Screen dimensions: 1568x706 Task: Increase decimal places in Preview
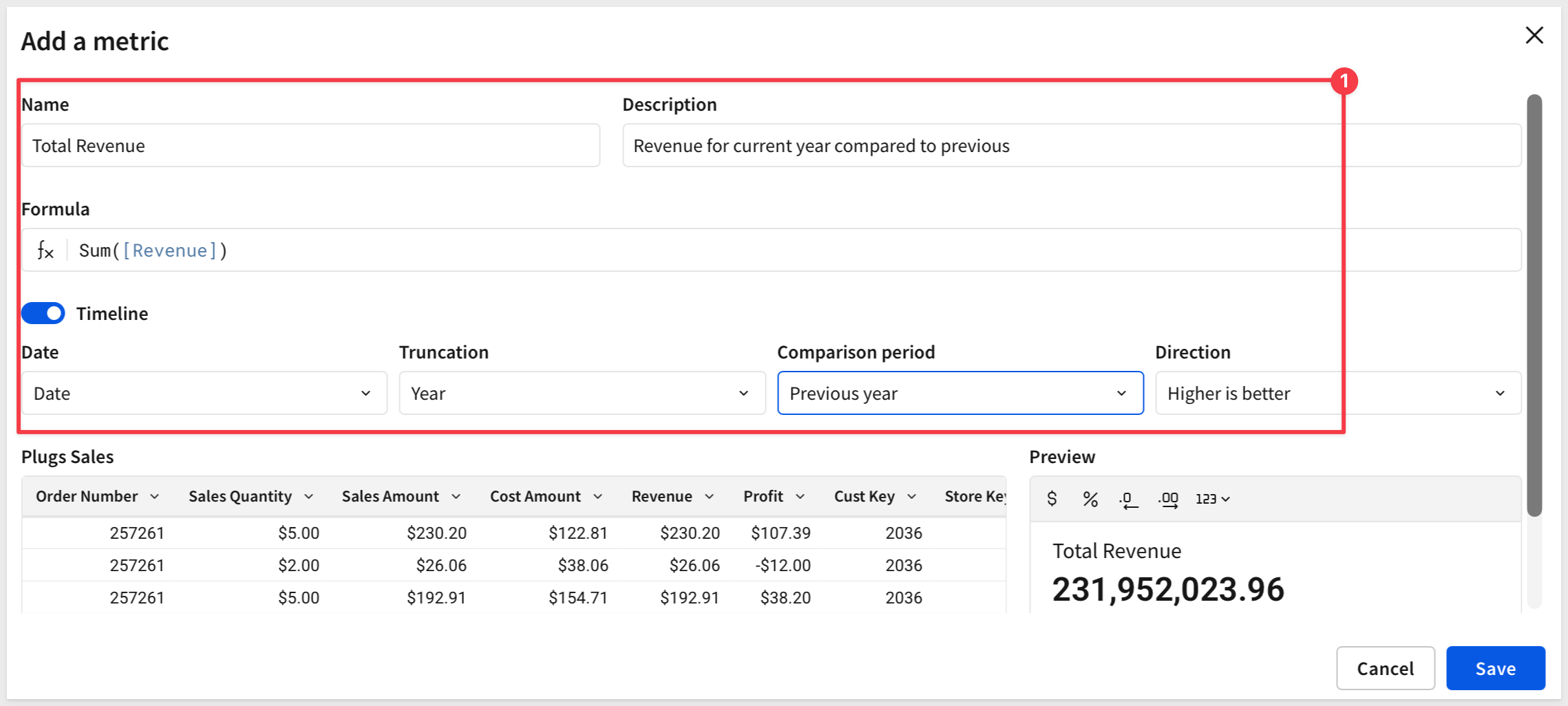[1168, 499]
